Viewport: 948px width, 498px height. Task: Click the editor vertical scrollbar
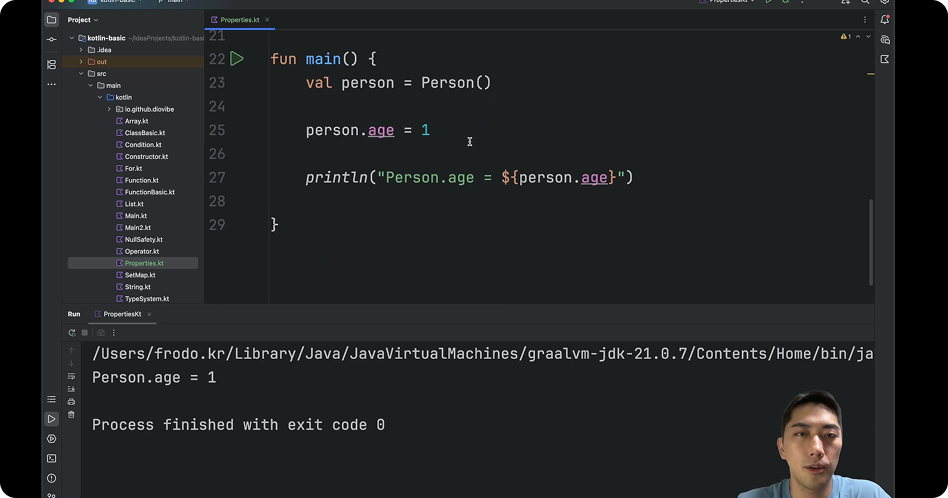[870, 240]
